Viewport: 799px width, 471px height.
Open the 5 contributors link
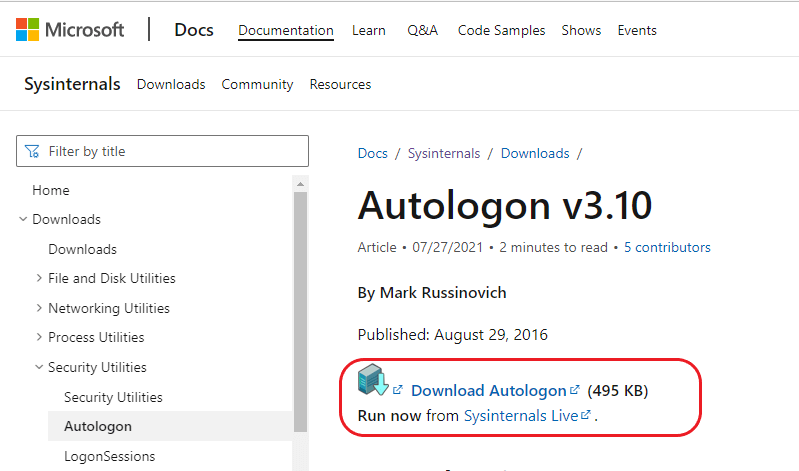(667, 247)
